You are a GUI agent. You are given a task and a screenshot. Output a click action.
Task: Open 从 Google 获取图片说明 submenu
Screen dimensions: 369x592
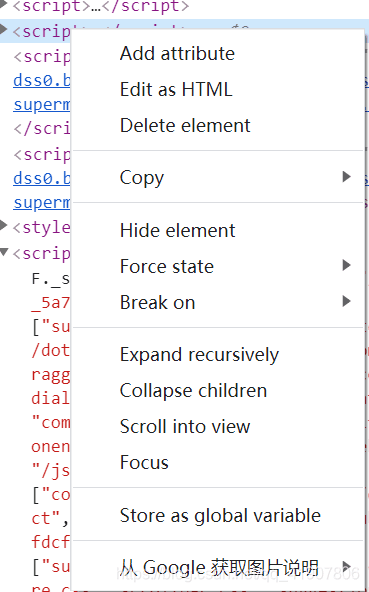click(x=217, y=567)
